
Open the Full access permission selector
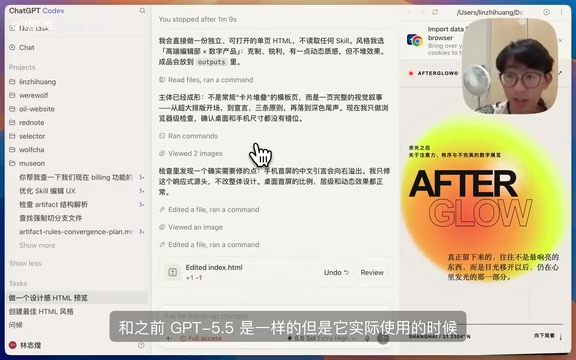tap(201, 338)
